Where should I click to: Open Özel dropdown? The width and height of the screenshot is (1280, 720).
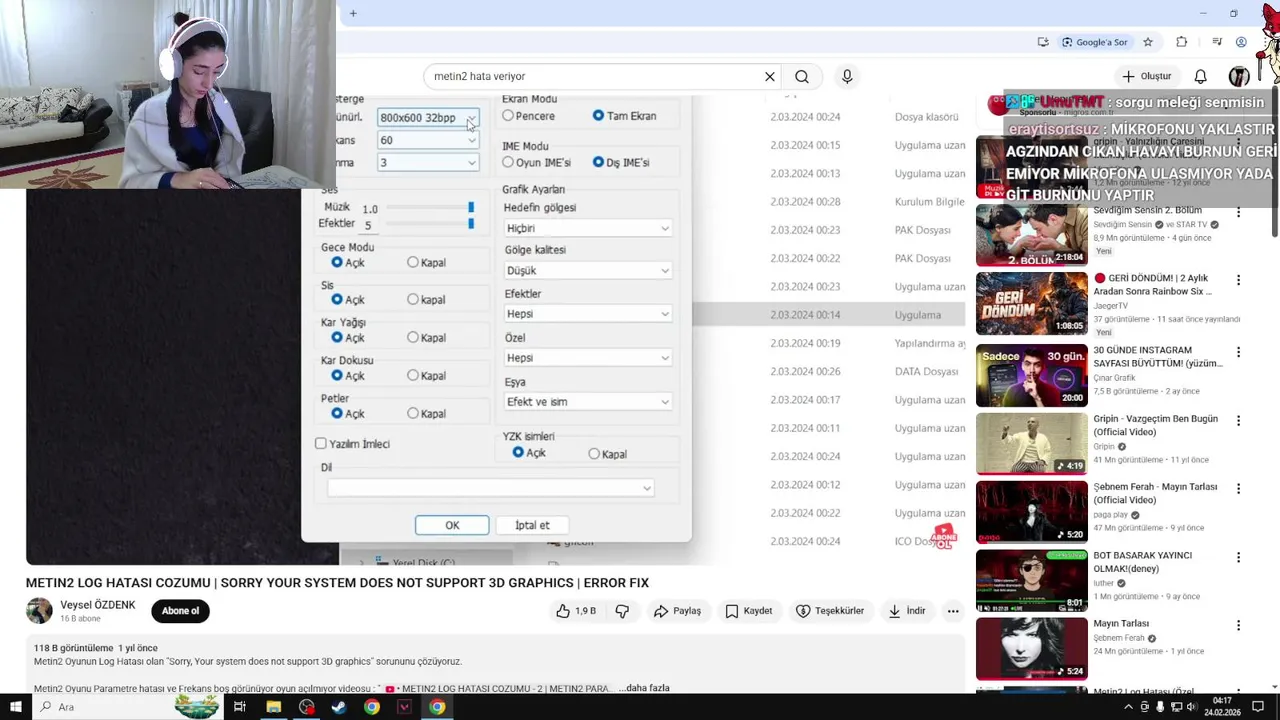pos(588,358)
